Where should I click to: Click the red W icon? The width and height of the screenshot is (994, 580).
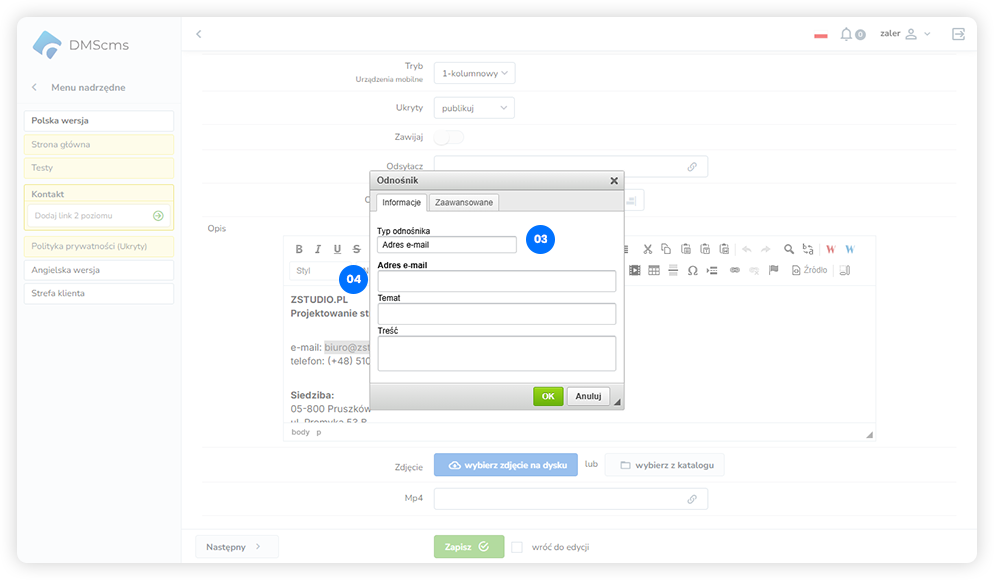[x=830, y=249]
